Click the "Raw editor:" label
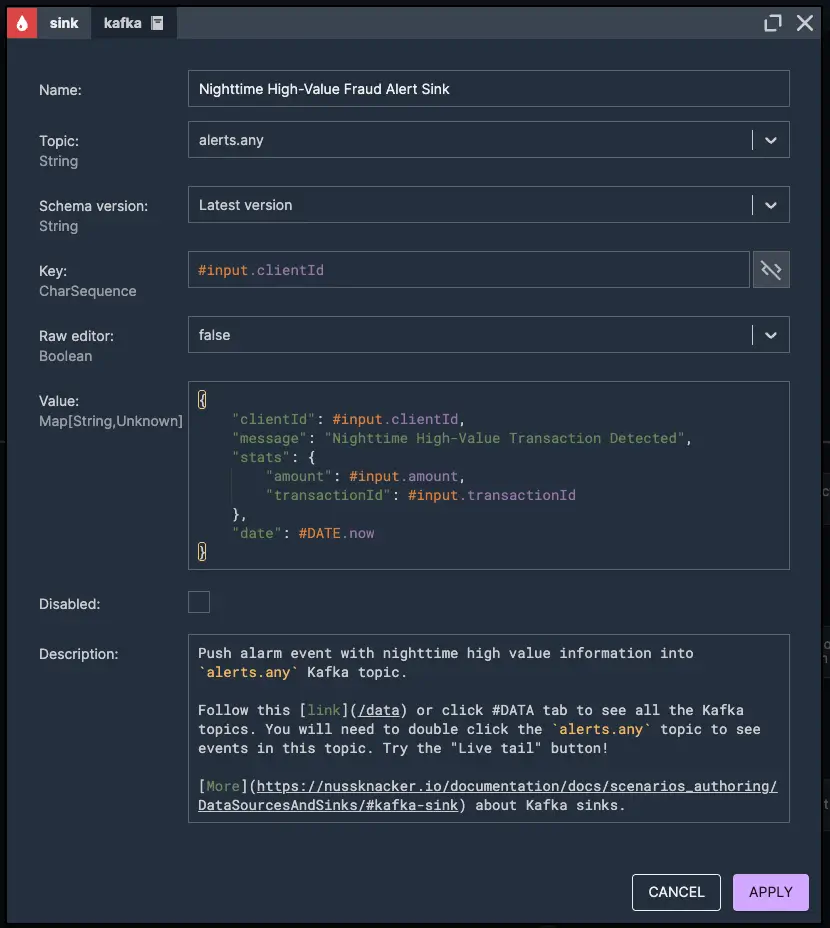The image size is (830, 928). tap(76, 336)
